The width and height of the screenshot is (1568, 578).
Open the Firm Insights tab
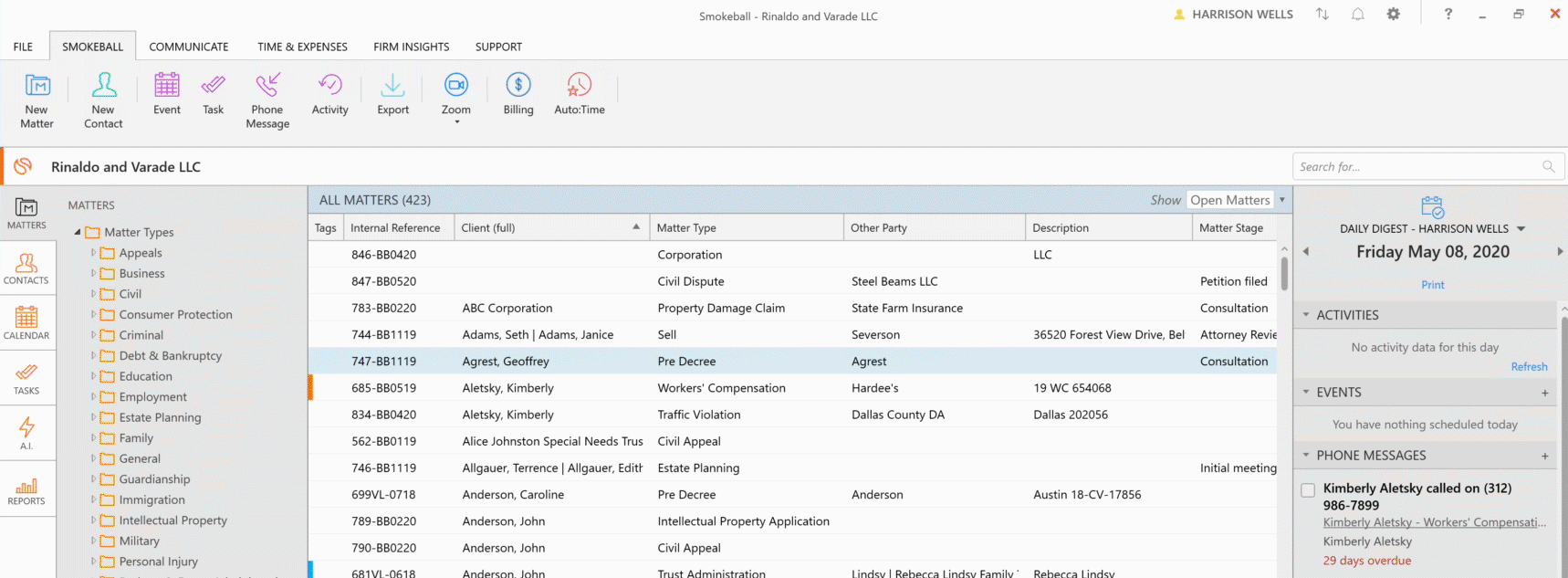click(x=411, y=47)
